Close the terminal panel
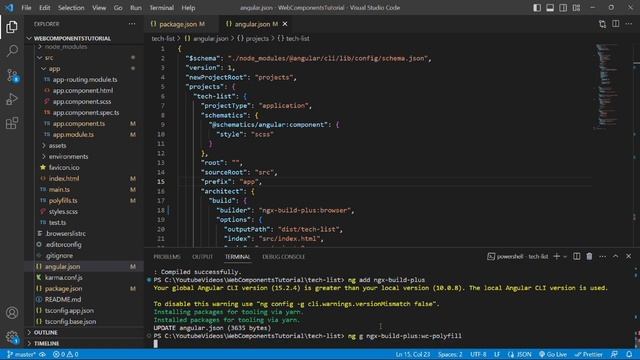The height and width of the screenshot is (360, 640). pyautogui.click(x=629, y=256)
